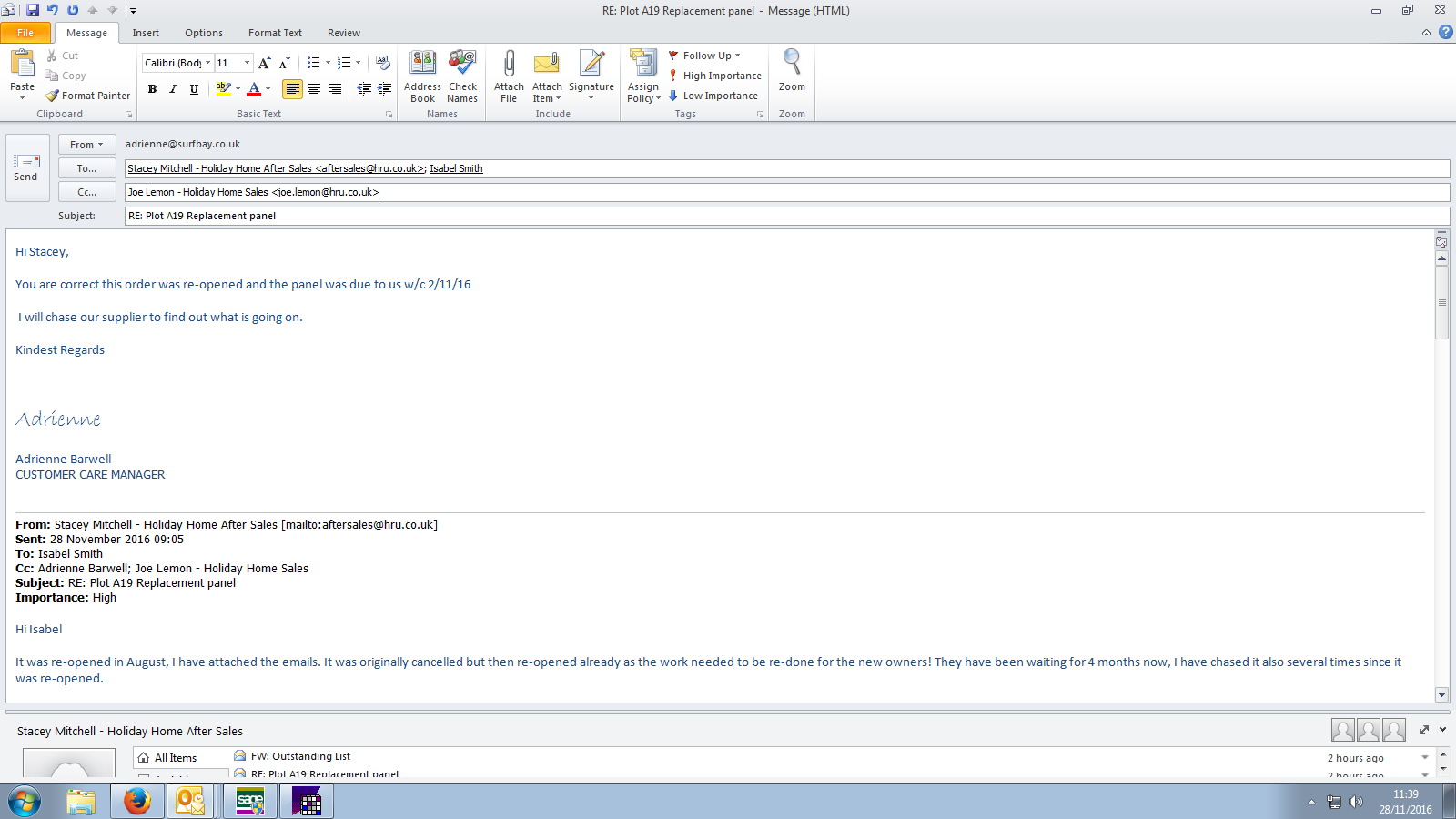Launch Firefox from the taskbar
This screenshot has width=1456, height=819.
tap(137, 801)
